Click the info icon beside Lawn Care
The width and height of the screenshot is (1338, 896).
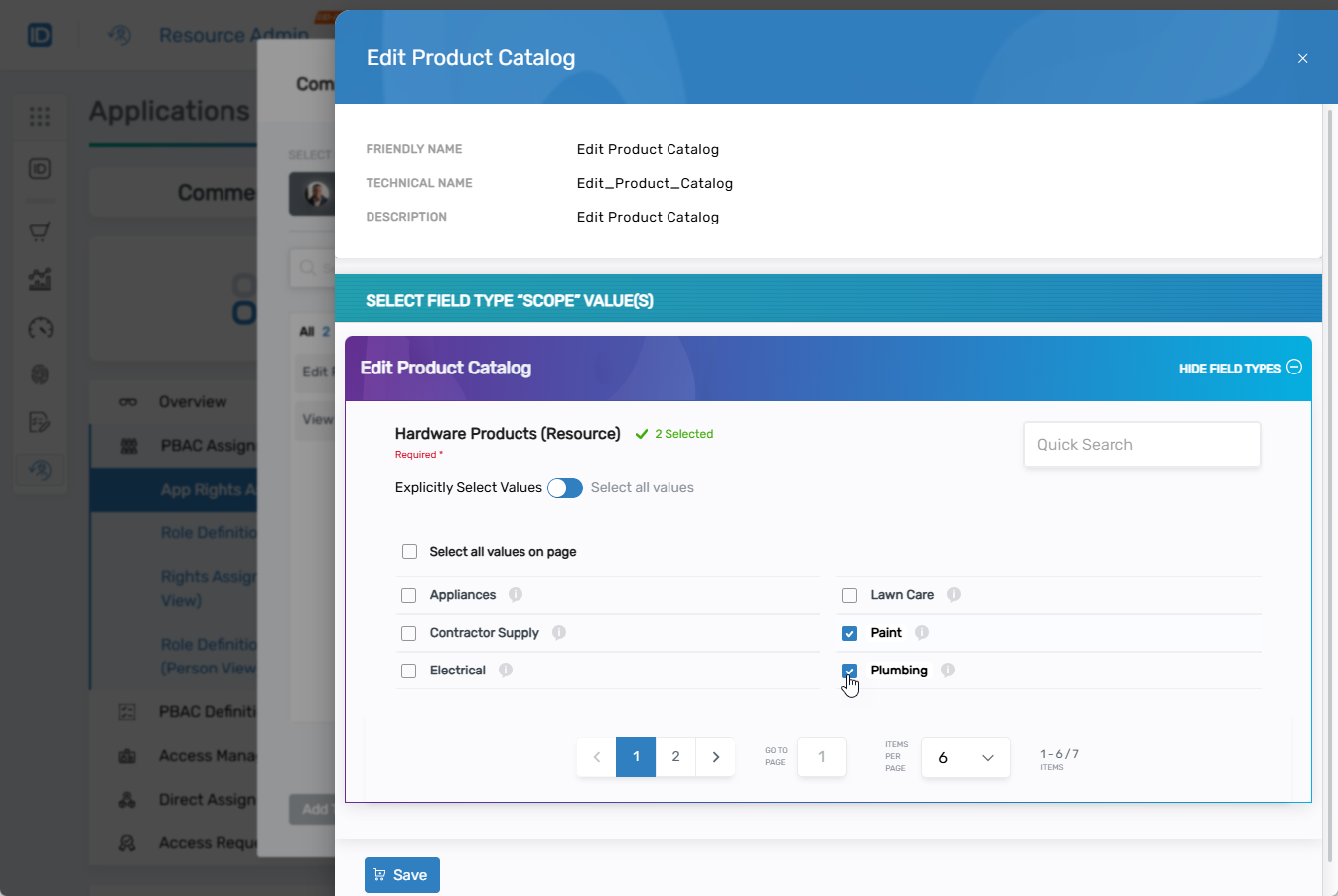tap(954, 595)
